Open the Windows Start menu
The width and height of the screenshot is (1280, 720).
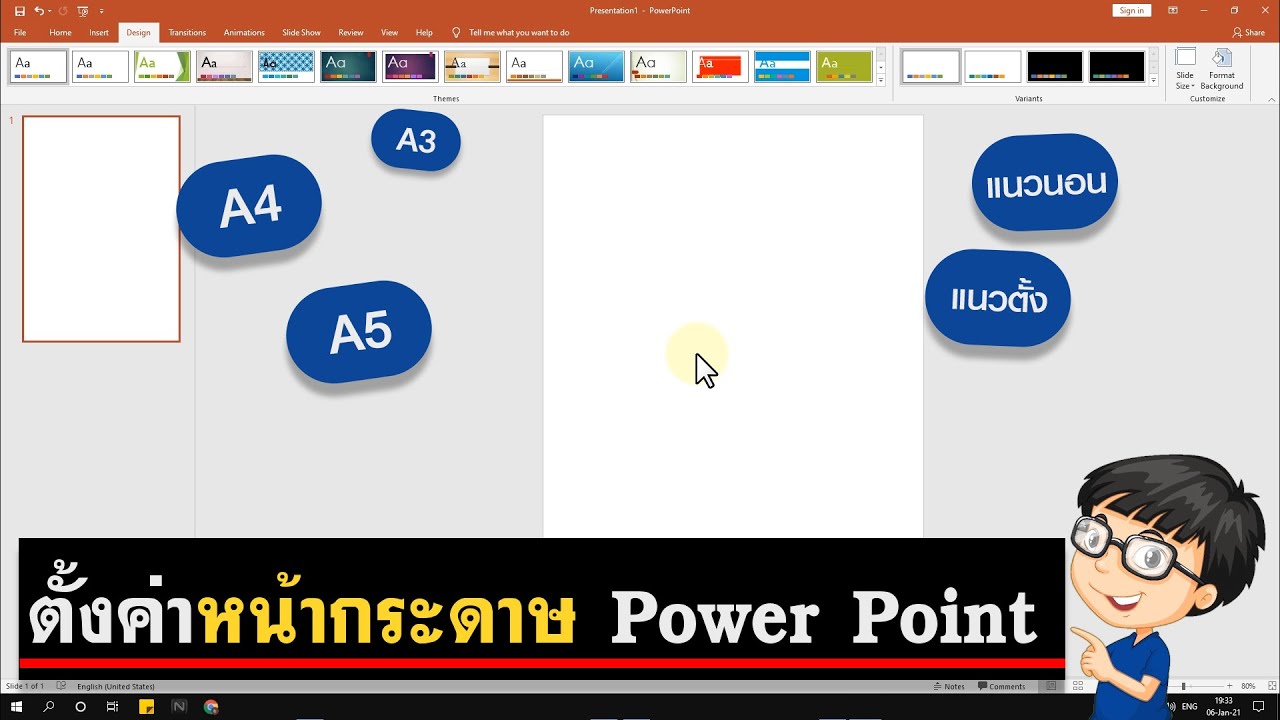pos(17,707)
